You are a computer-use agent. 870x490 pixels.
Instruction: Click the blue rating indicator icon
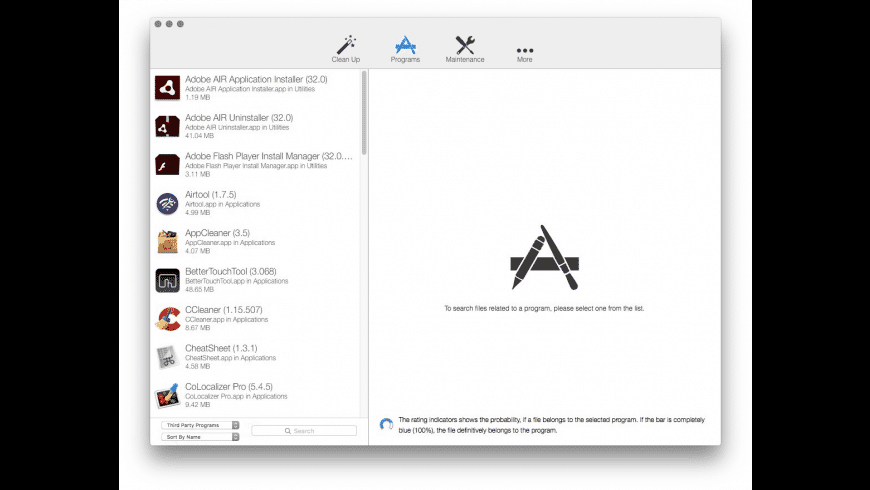click(386, 425)
